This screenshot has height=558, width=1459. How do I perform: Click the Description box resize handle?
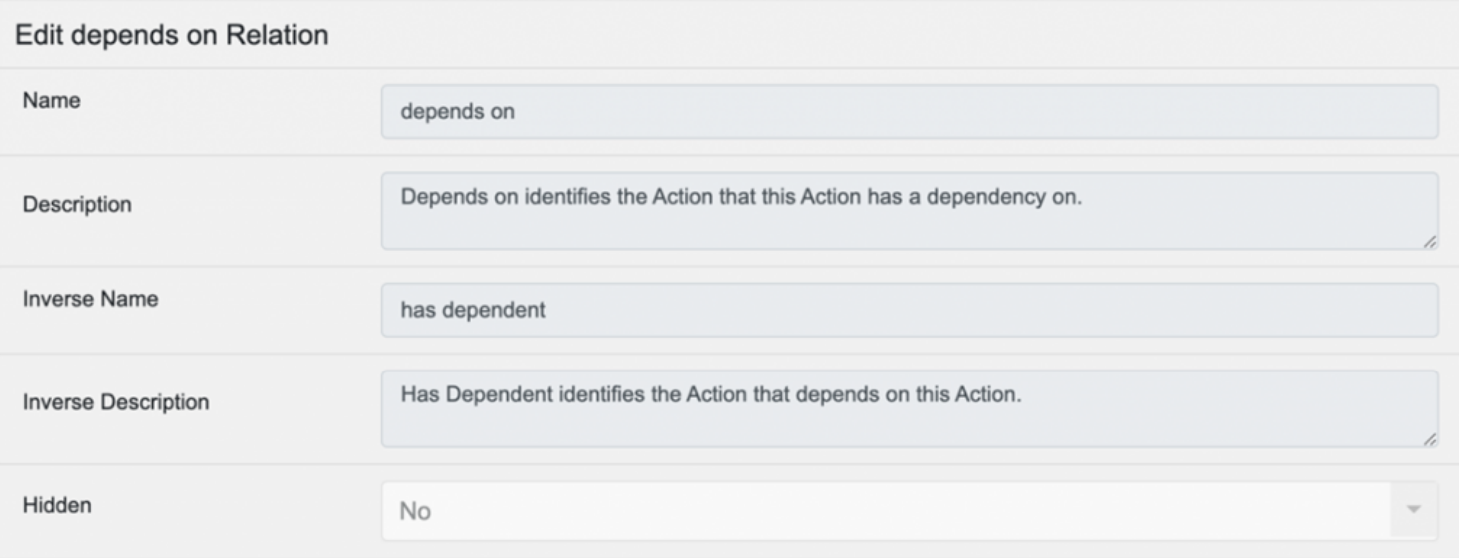pos(1431,242)
